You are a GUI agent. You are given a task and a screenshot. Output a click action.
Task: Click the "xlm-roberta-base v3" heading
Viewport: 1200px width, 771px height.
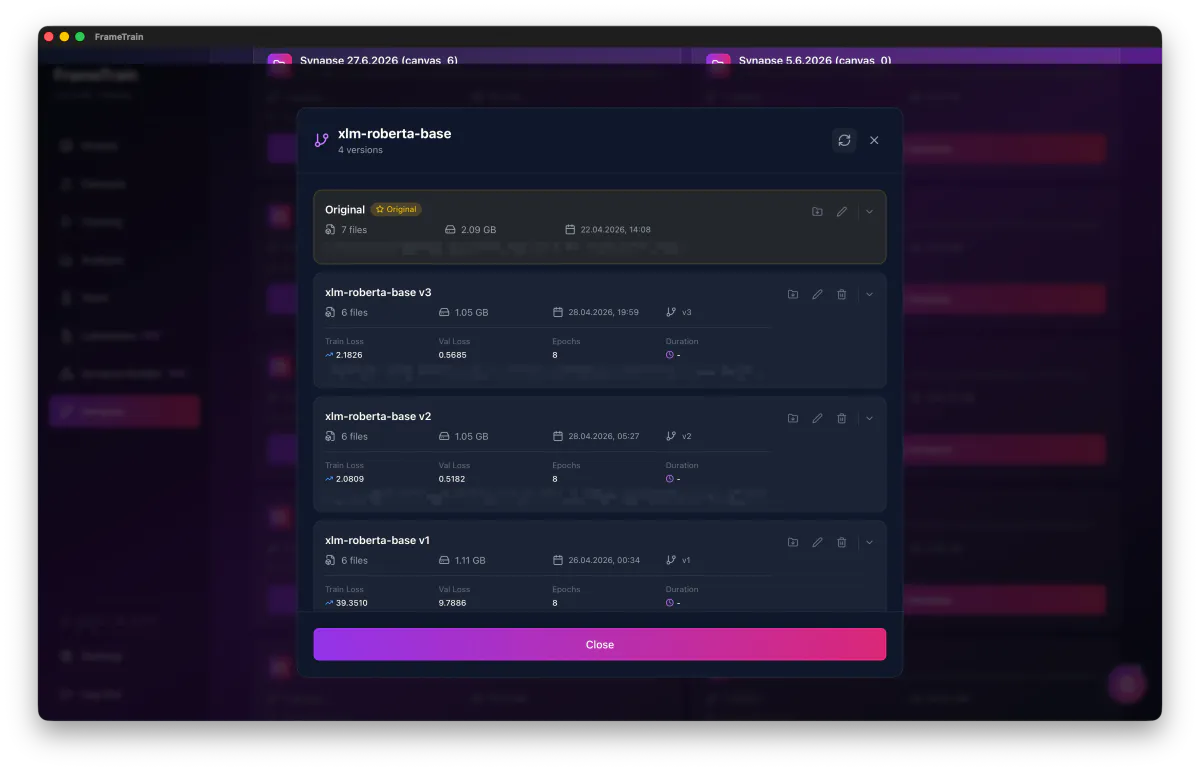pyautogui.click(x=378, y=292)
